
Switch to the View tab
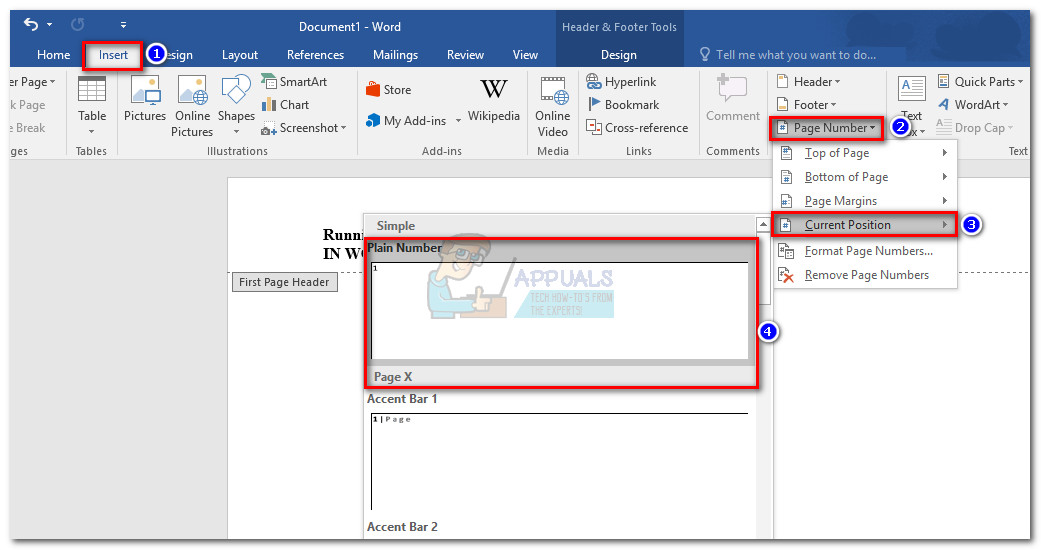[525, 55]
